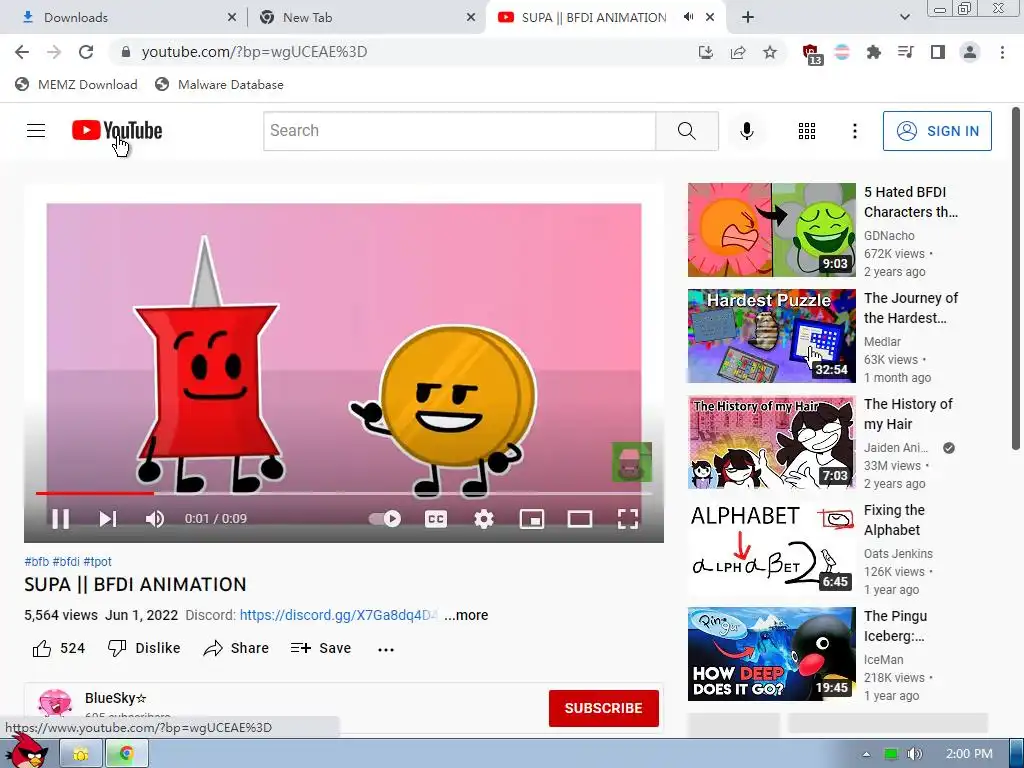Show hidden system tray icons
This screenshot has height=768, width=1024.
click(867, 754)
